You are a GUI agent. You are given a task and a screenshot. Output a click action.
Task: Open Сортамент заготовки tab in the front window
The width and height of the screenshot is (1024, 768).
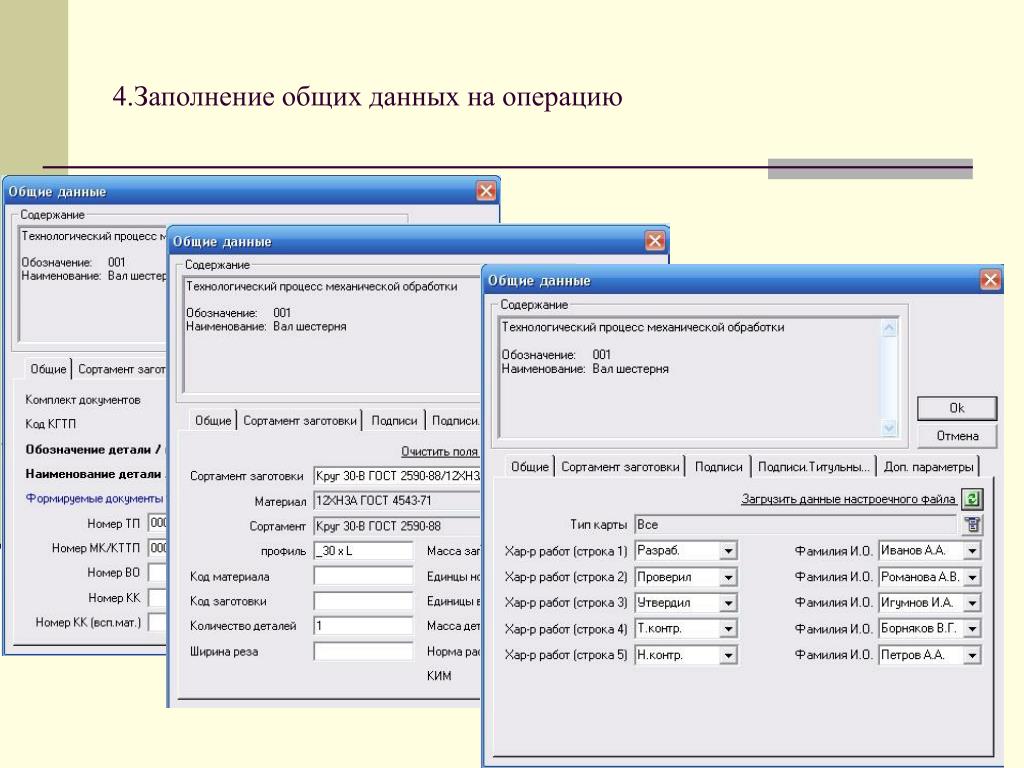pyautogui.click(x=620, y=466)
